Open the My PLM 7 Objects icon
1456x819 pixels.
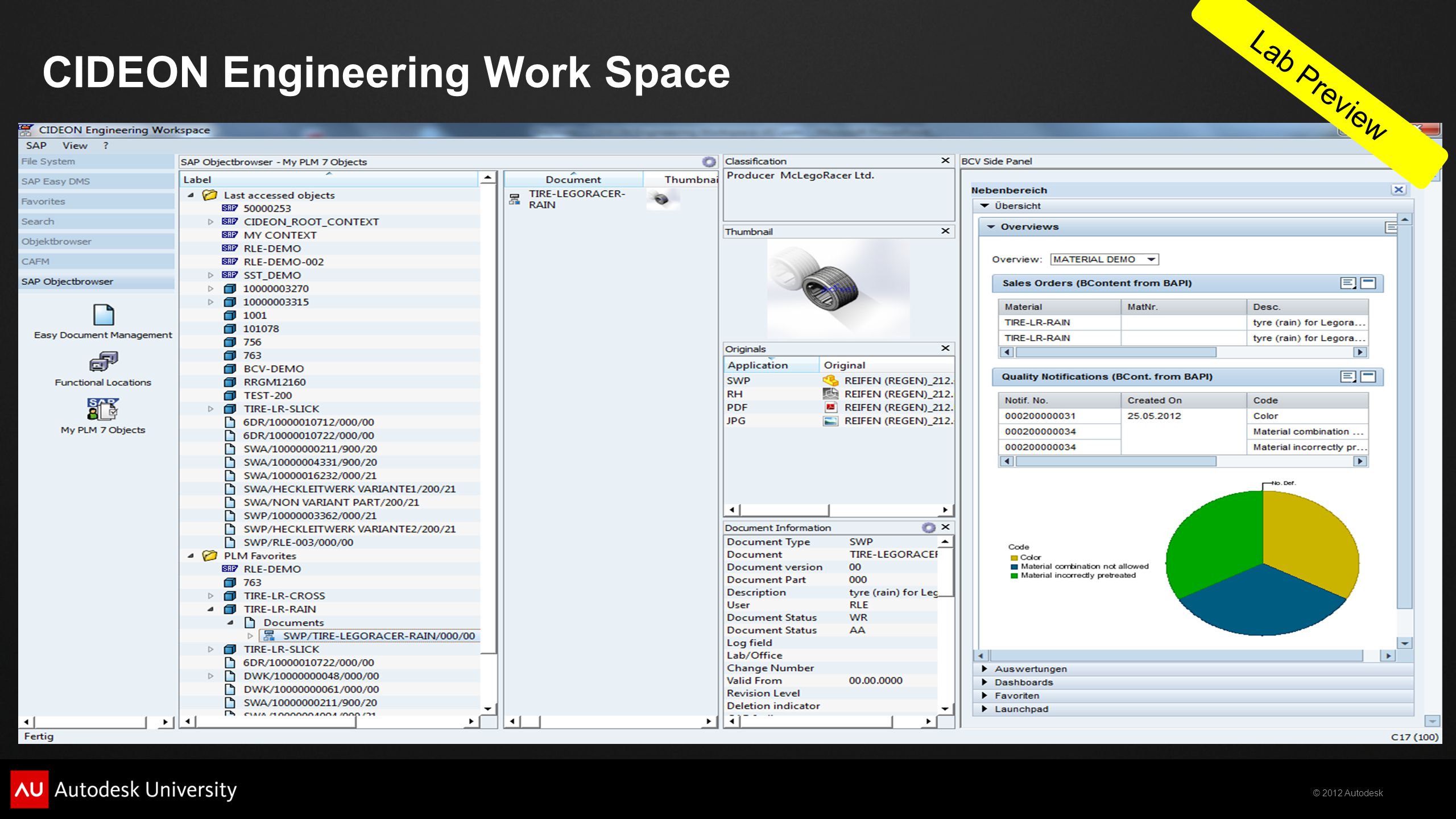(x=103, y=409)
